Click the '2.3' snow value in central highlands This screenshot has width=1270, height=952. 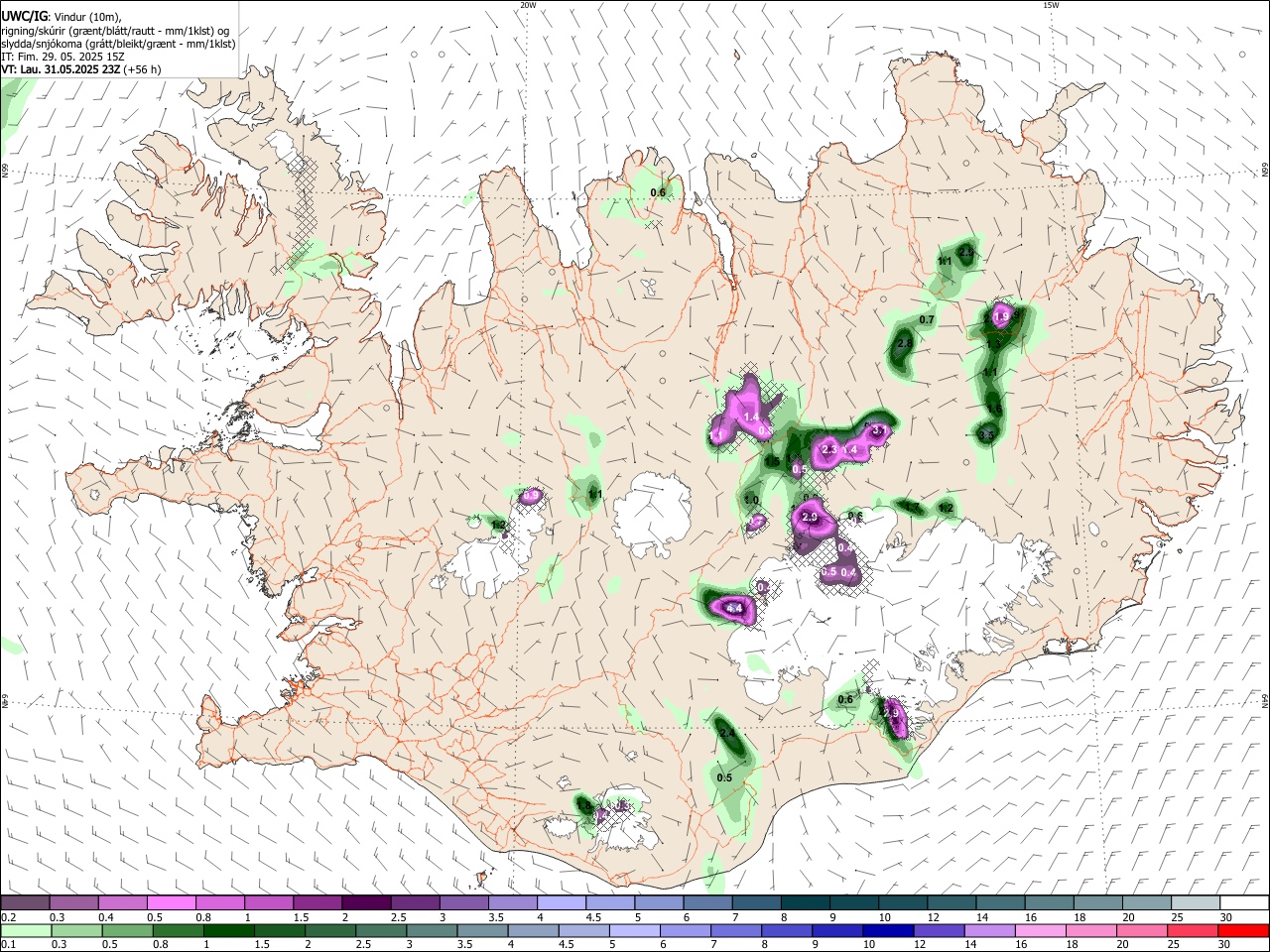[829, 450]
